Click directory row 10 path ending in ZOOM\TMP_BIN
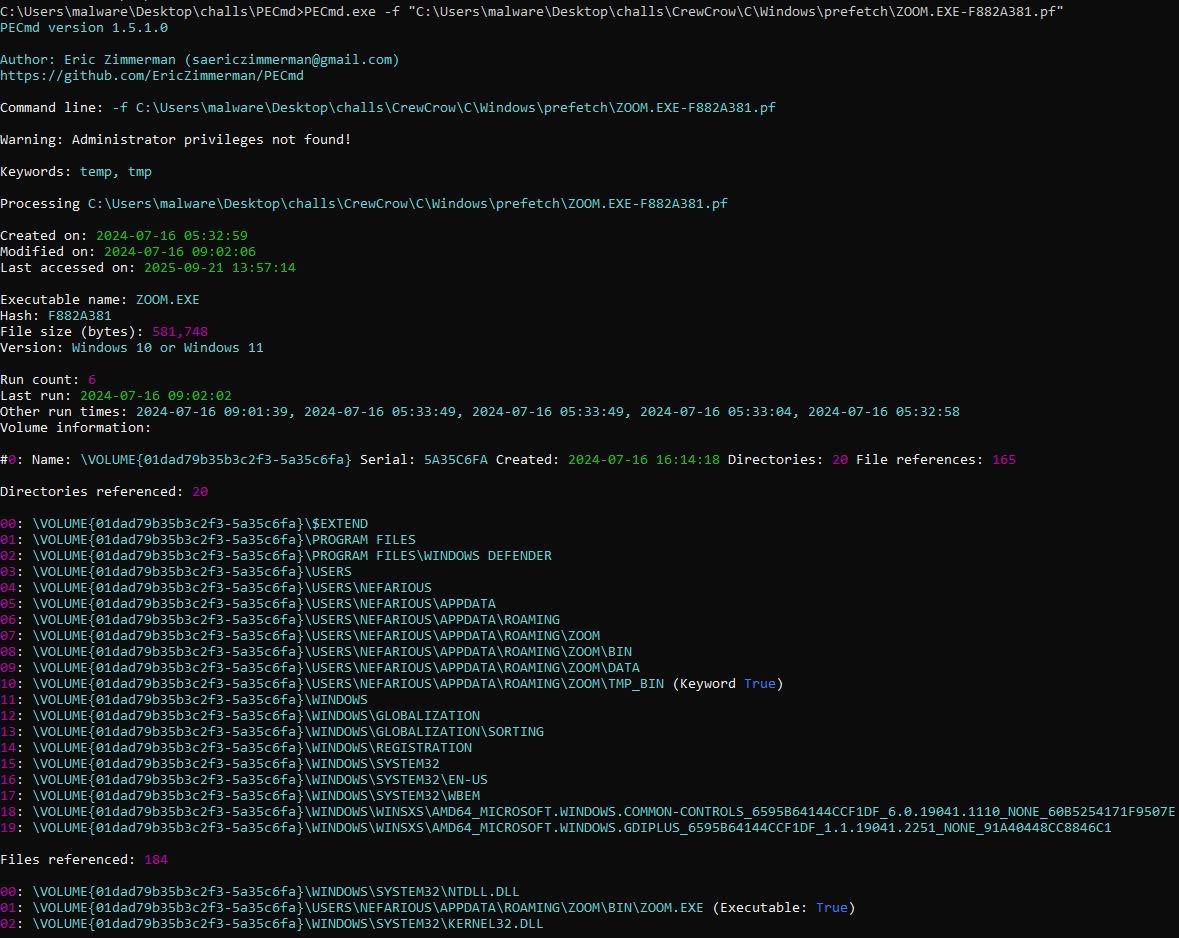 pos(348,684)
